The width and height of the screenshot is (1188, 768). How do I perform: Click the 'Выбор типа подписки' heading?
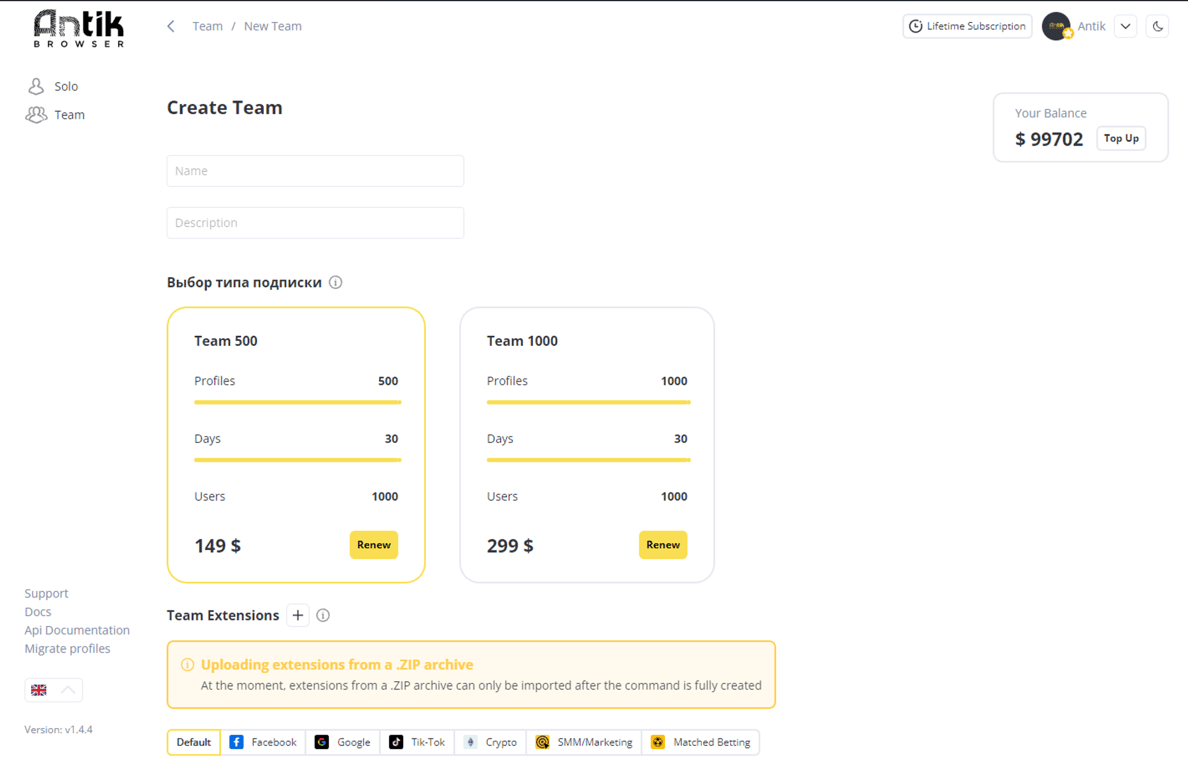coord(244,283)
